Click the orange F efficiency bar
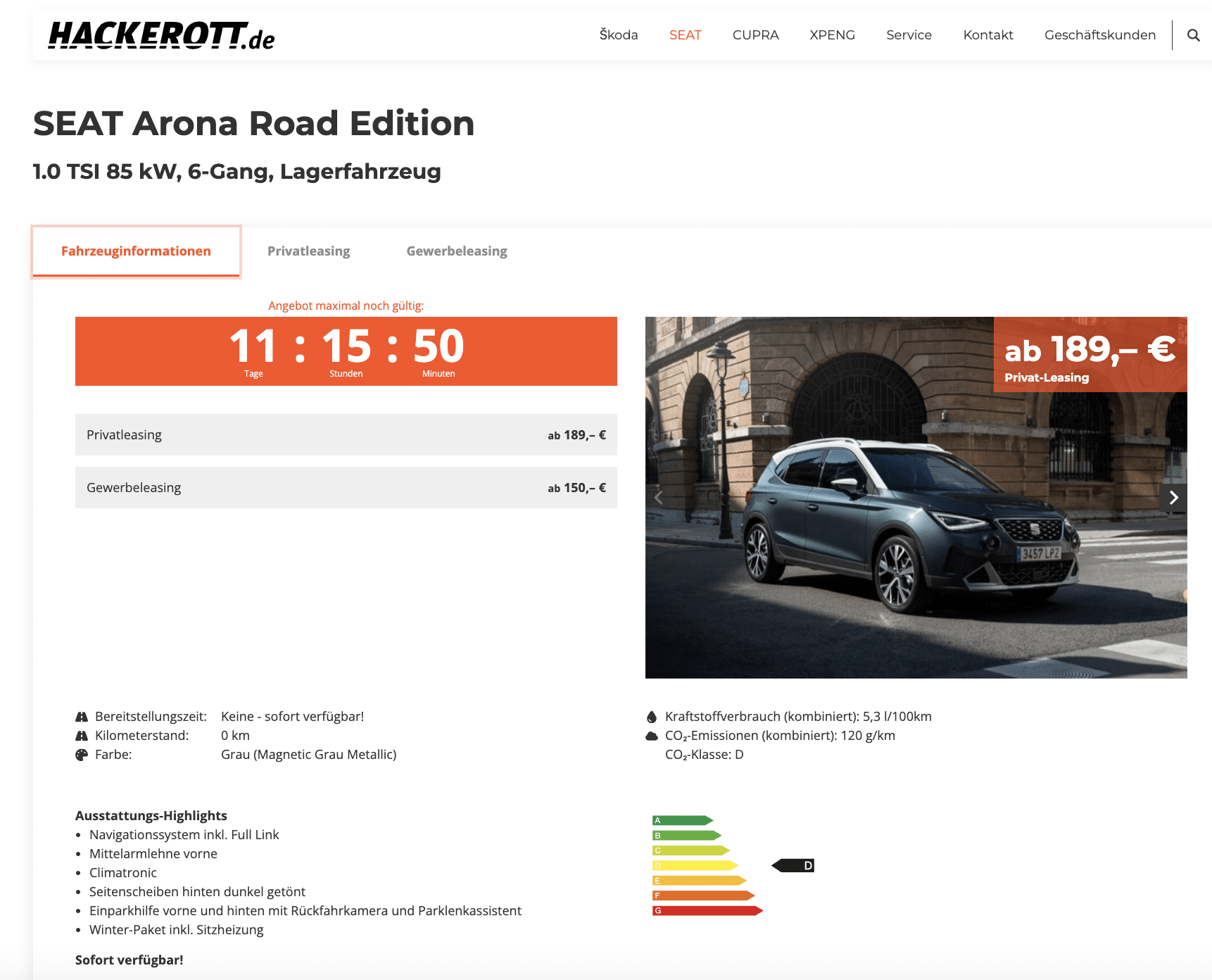 704,896
